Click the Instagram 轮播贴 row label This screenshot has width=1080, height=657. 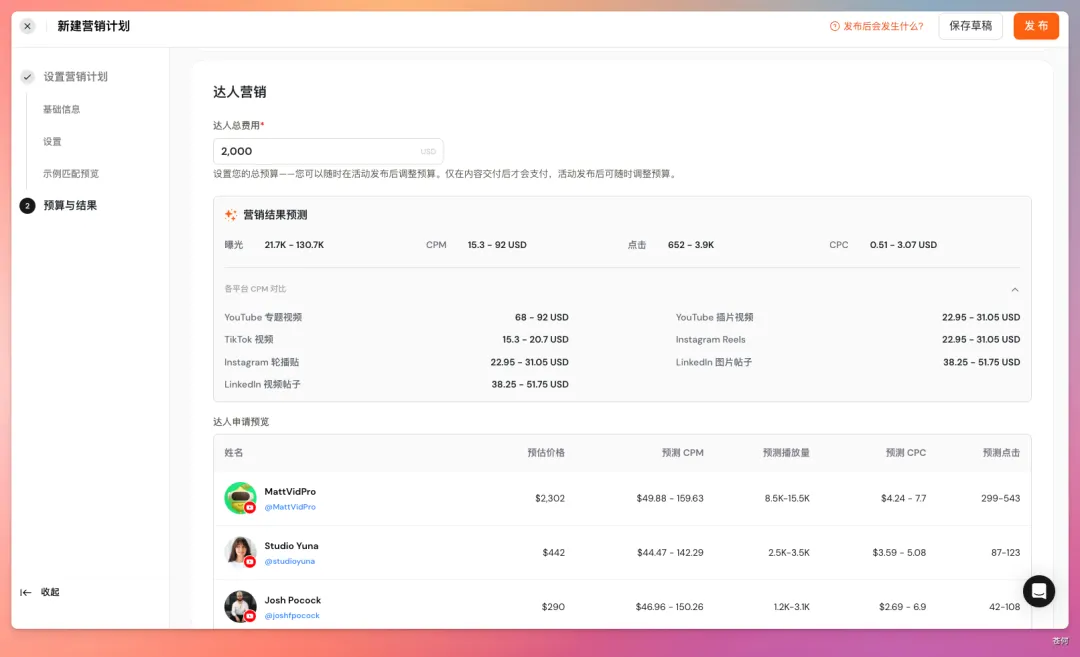click(261, 362)
